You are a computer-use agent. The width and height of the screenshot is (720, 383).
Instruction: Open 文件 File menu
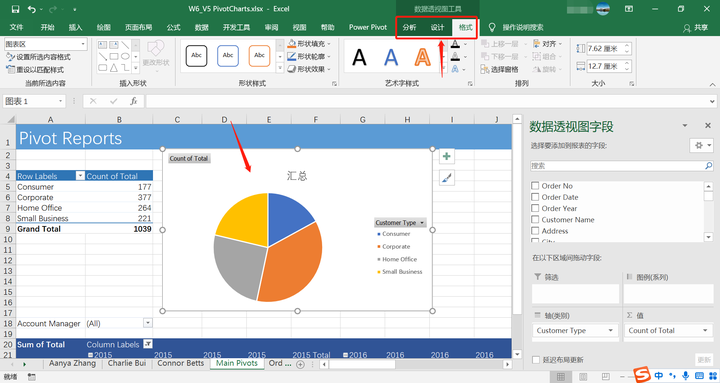tap(16, 27)
